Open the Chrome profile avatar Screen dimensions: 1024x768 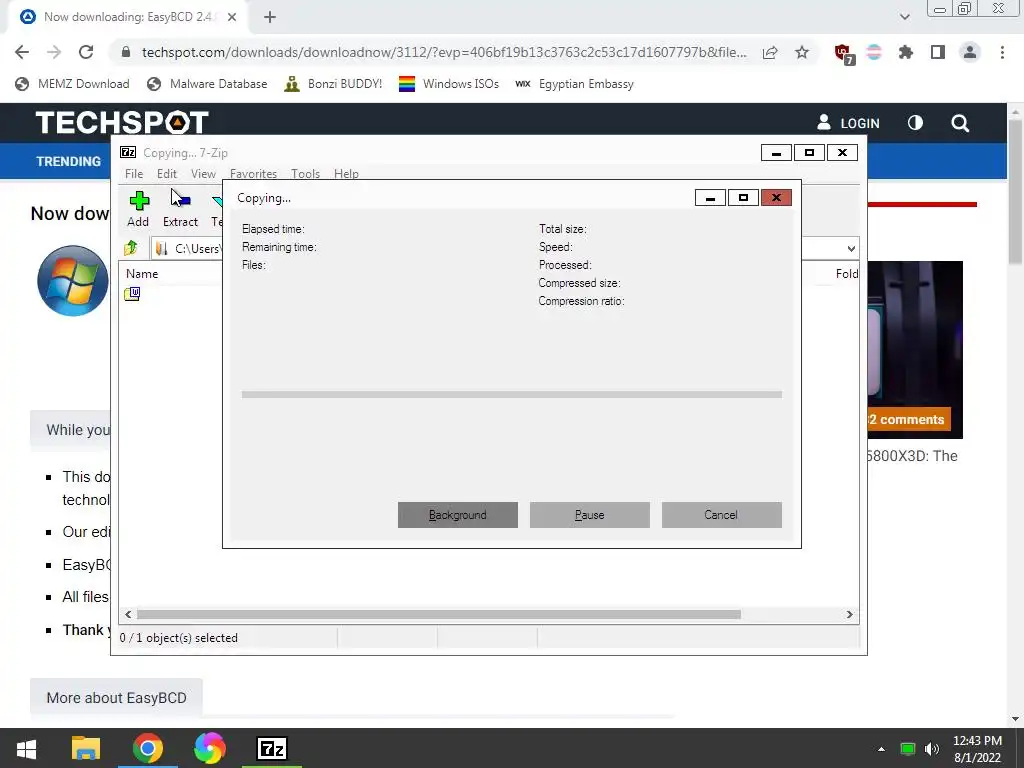970,52
